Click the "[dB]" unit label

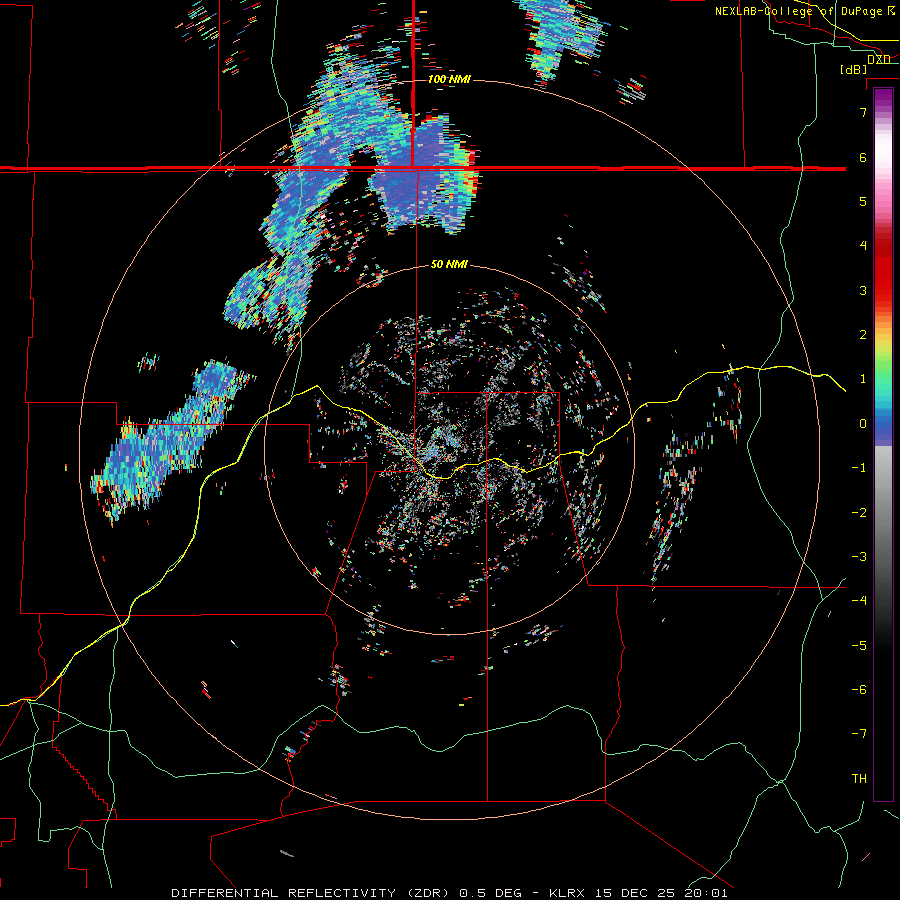coord(853,70)
